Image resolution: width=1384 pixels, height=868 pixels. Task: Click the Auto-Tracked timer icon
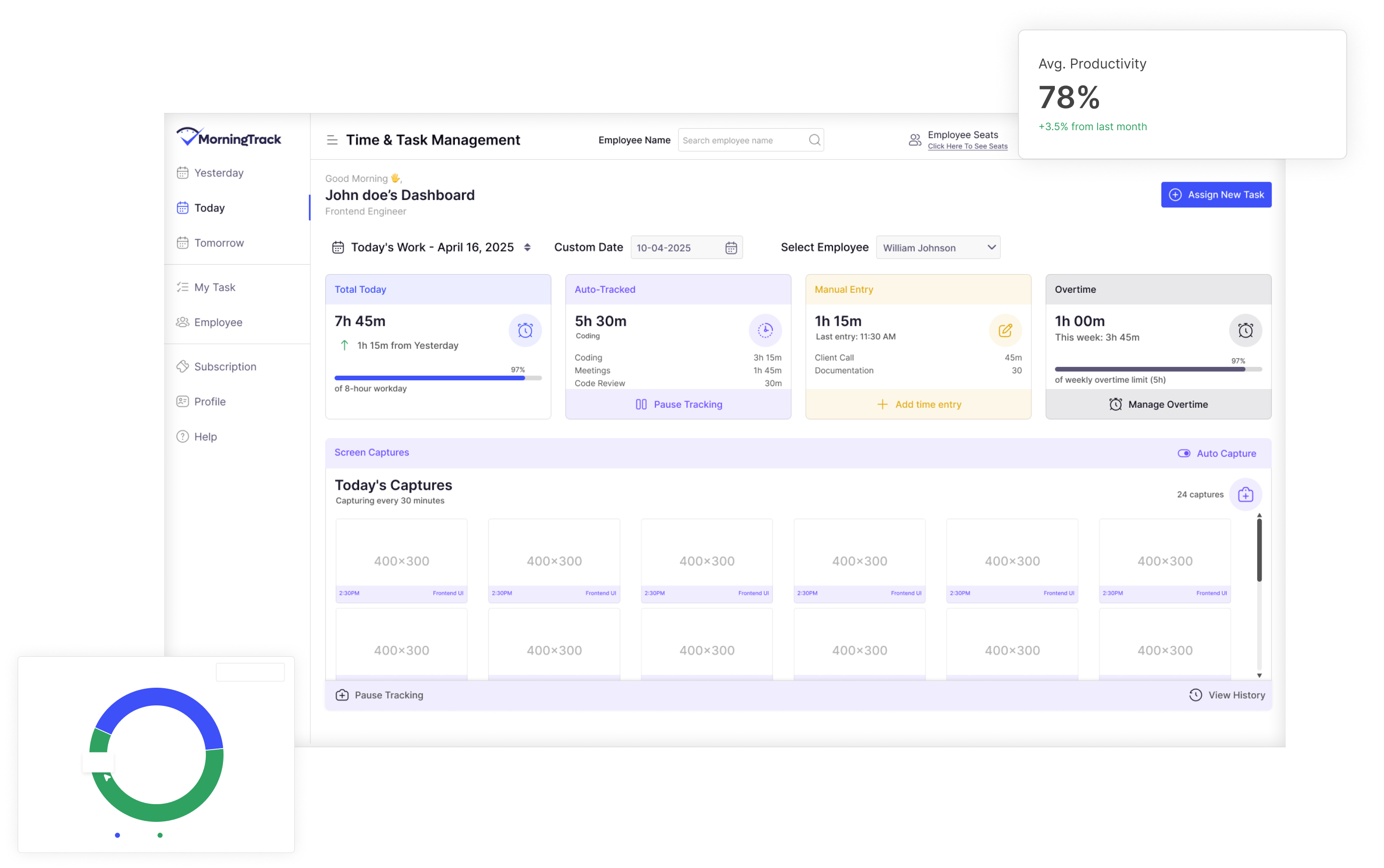coord(765,330)
